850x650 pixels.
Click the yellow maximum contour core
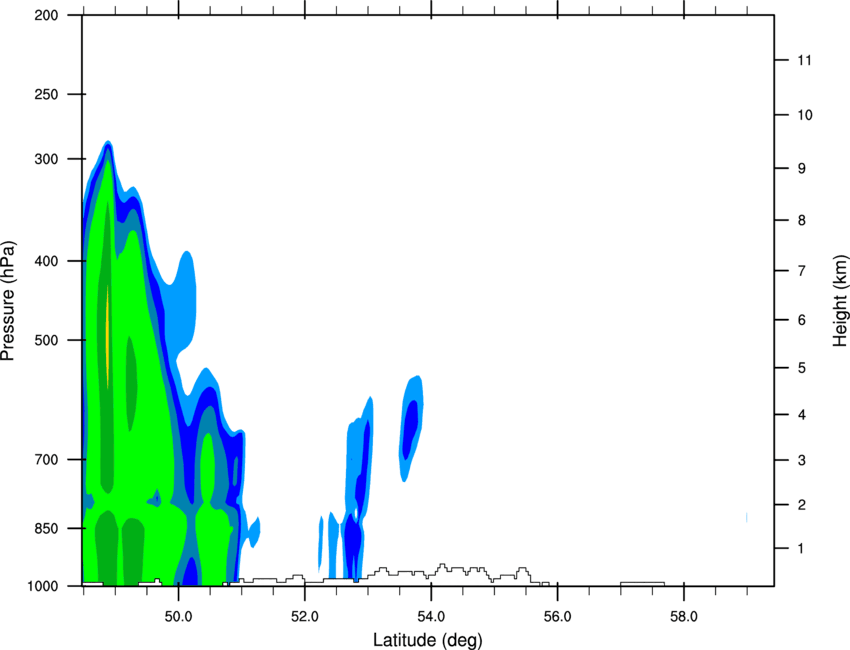click(107, 336)
